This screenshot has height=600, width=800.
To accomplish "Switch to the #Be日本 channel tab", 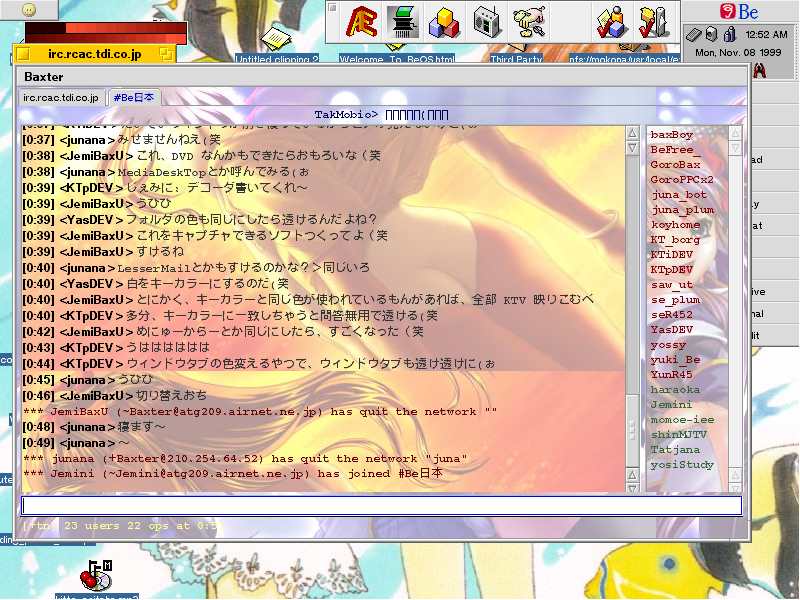I will (134, 97).
